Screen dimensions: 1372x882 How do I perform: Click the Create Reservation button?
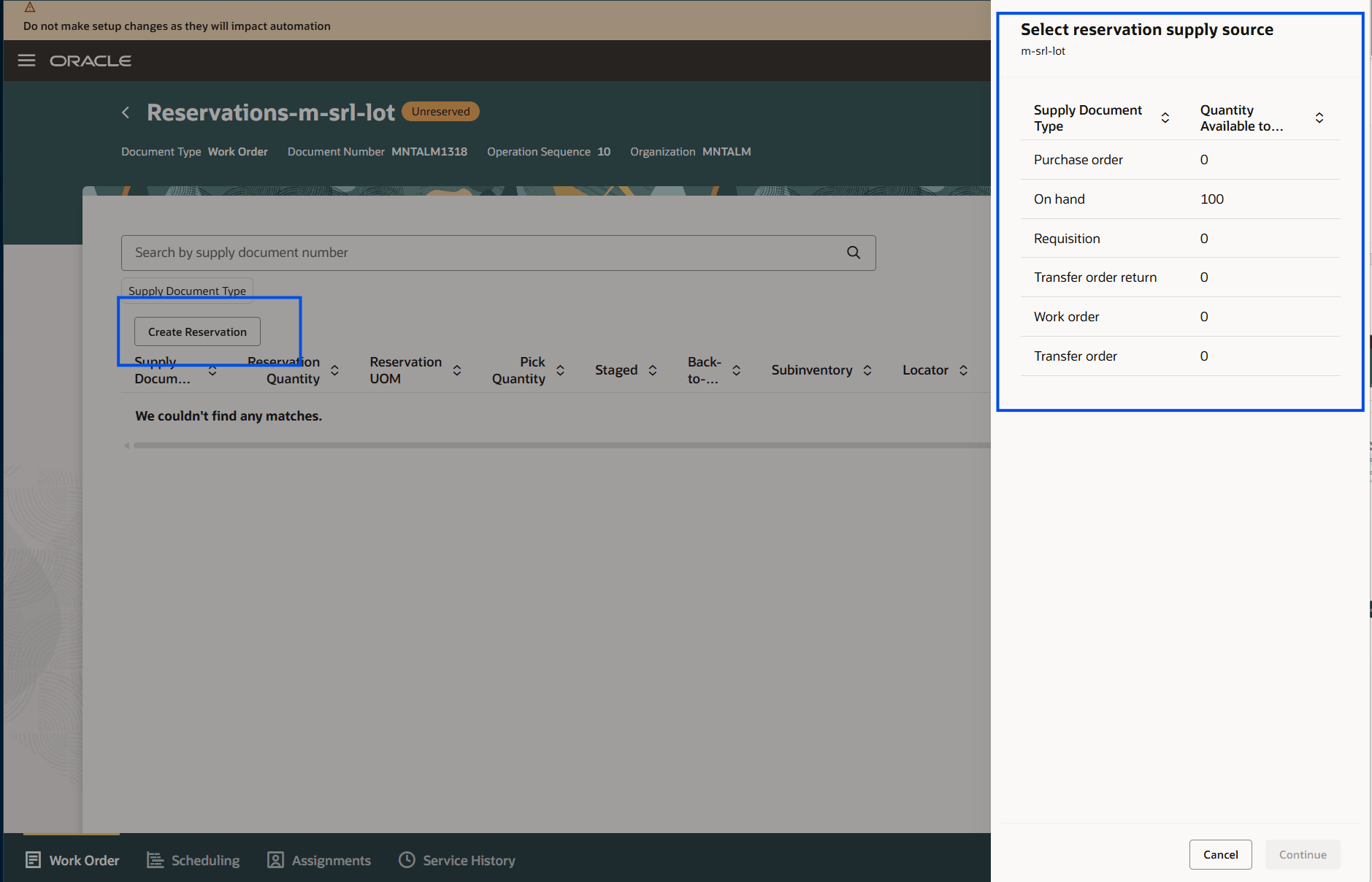pyautogui.click(x=196, y=331)
